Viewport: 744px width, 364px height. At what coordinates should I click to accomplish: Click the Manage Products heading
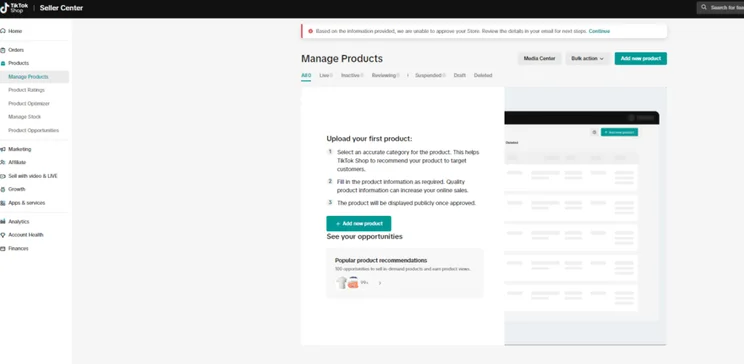pos(342,59)
